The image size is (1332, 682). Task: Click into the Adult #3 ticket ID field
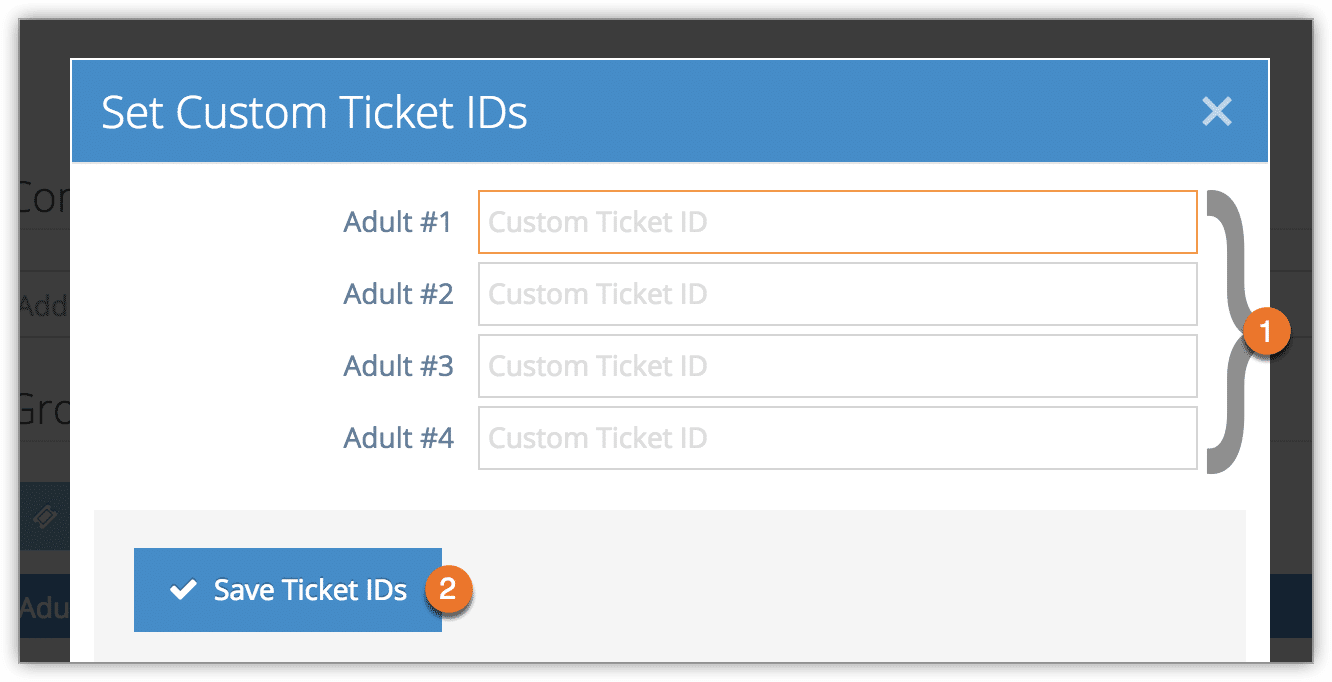(838, 366)
